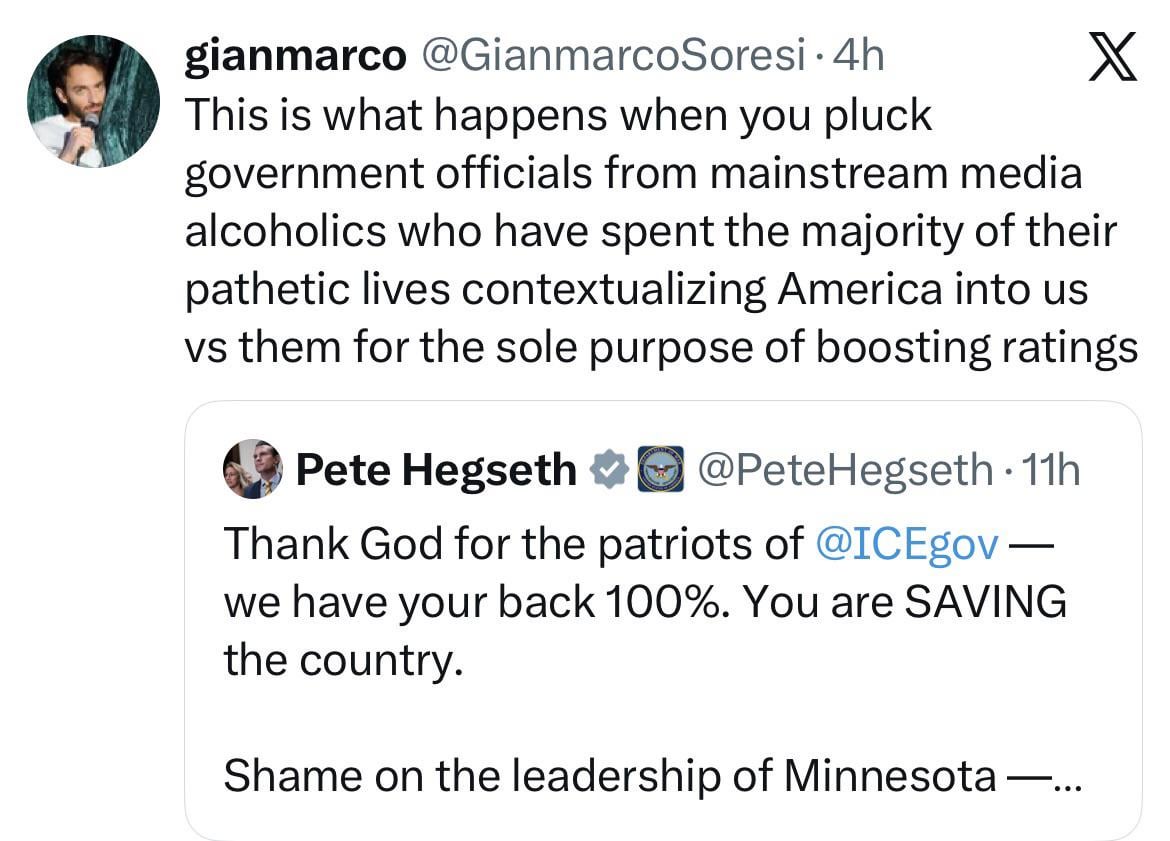Follow the @ICEgov mention link
Screen dimensions: 1170x841
click(x=907, y=543)
